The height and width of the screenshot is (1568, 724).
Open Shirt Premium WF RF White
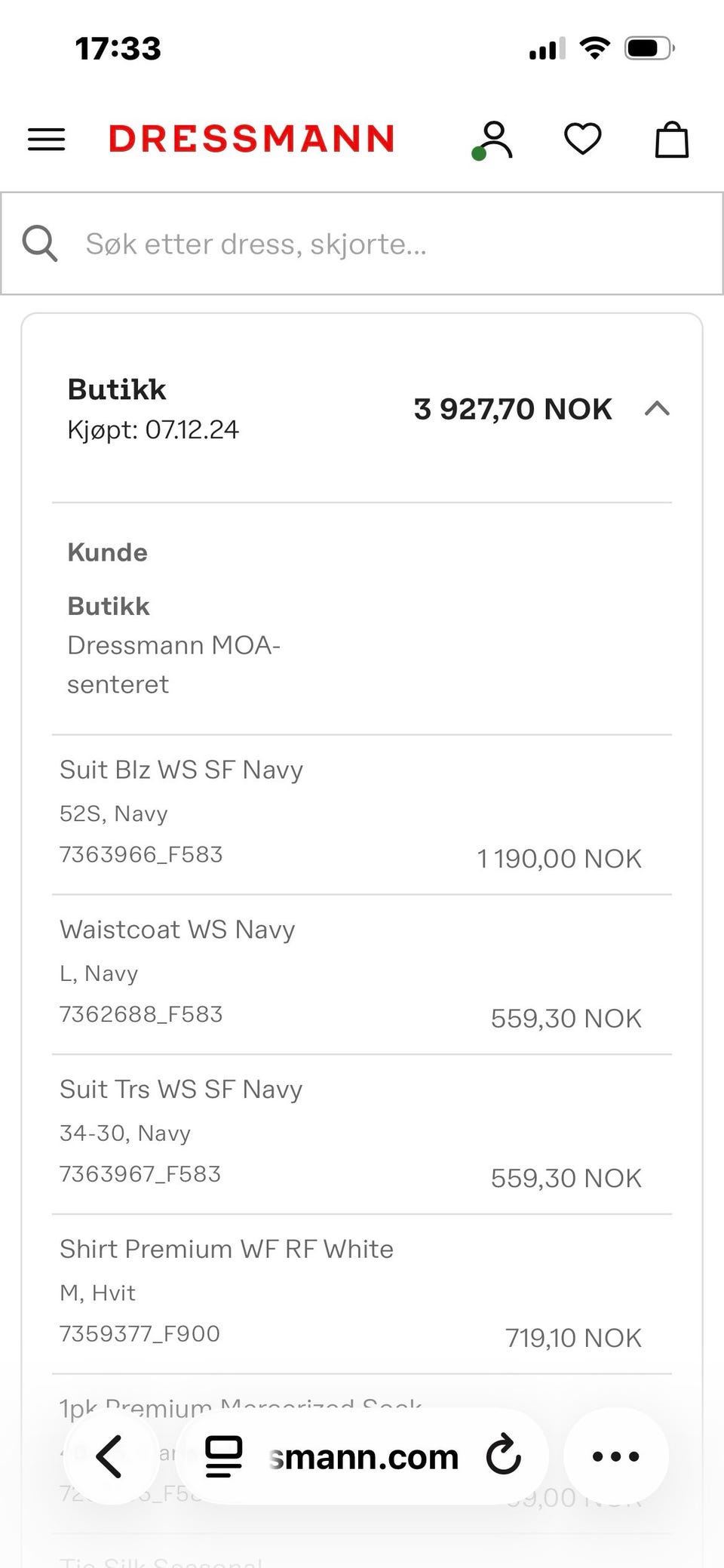click(x=226, y=1250)
